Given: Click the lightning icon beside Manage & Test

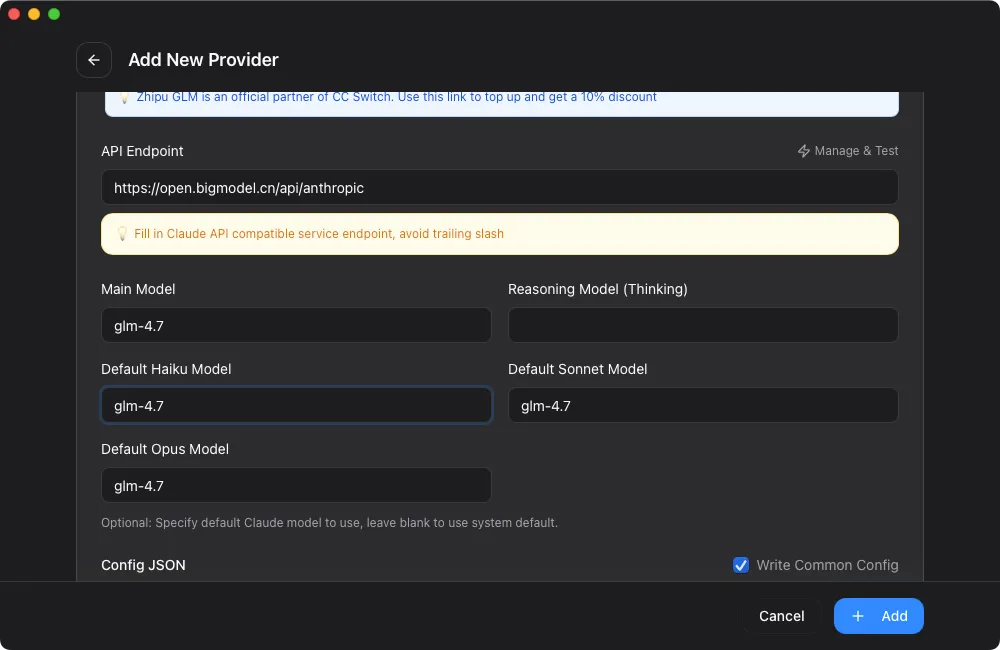Looking at the screenshot, I should pos(803,151).
